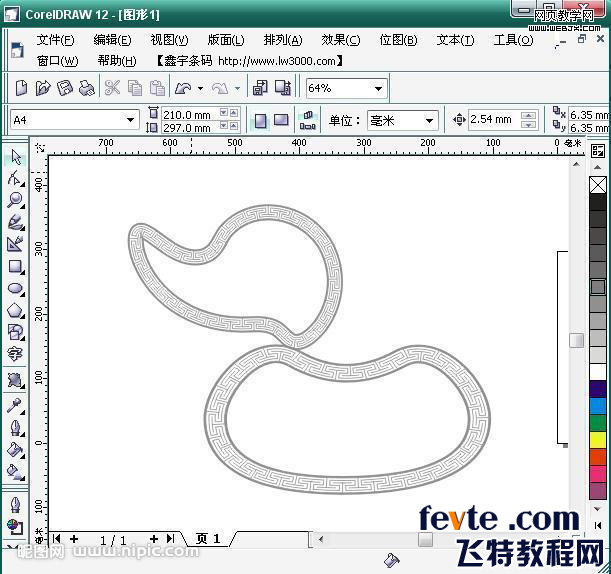Screen dimensions: 611x574
Task: Click the Redo arrow icon
Action: (220, 88)
